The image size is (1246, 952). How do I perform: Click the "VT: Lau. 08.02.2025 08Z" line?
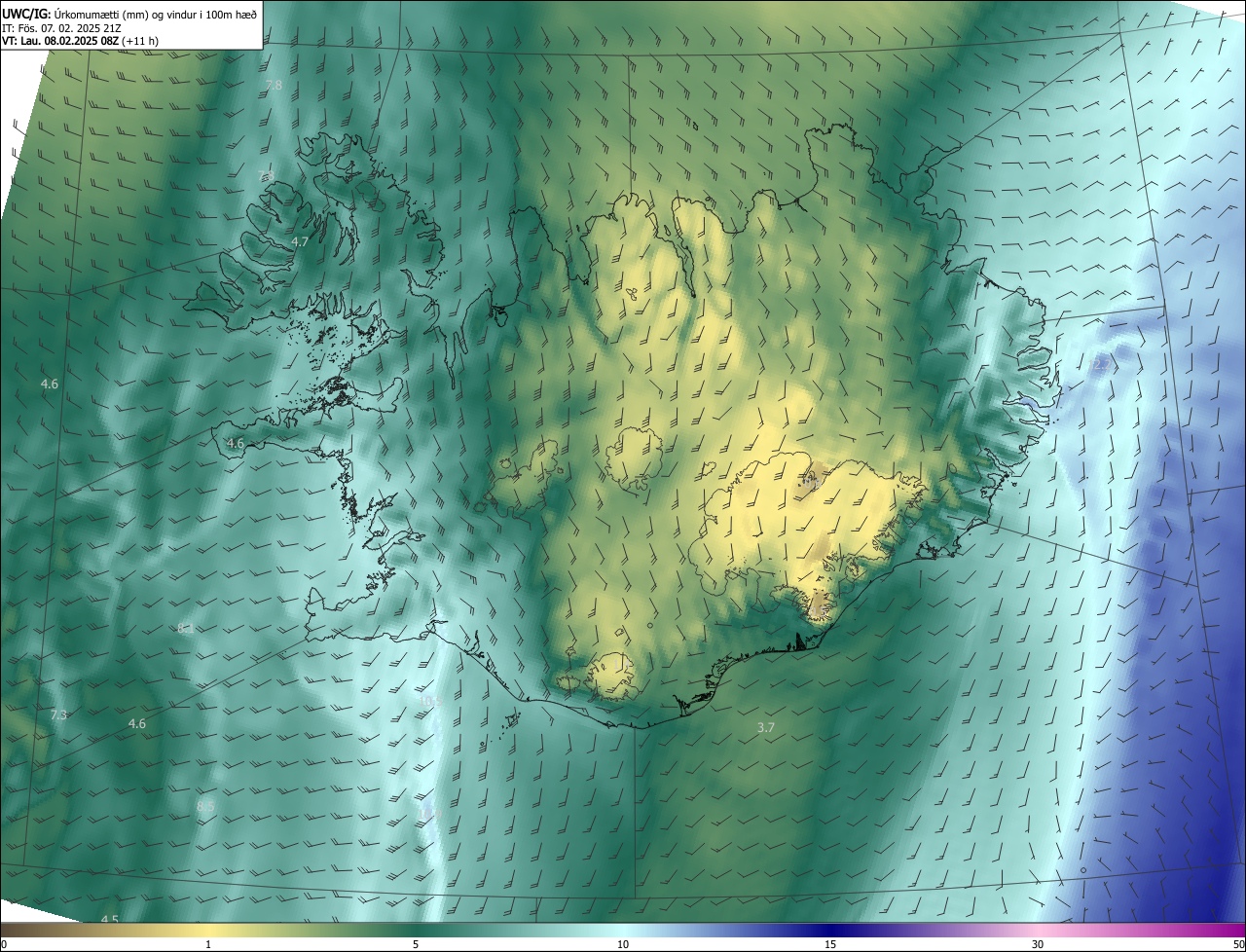tap(81, 41)
